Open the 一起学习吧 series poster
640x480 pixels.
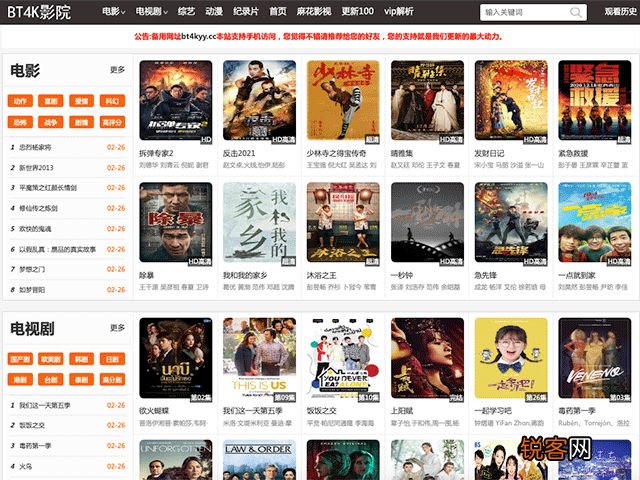click(511, 360)
